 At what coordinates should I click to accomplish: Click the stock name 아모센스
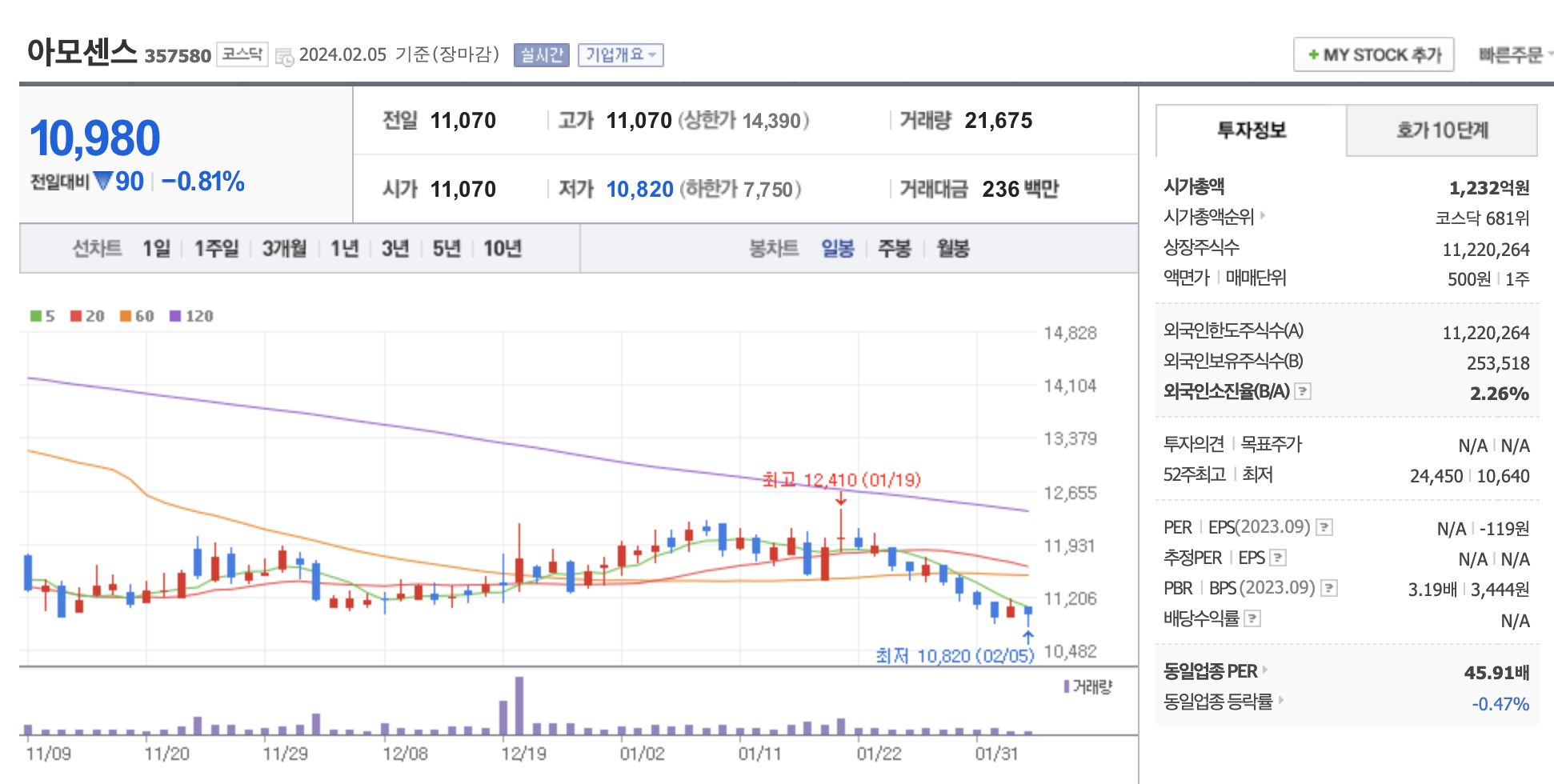(x=82, y=51)
